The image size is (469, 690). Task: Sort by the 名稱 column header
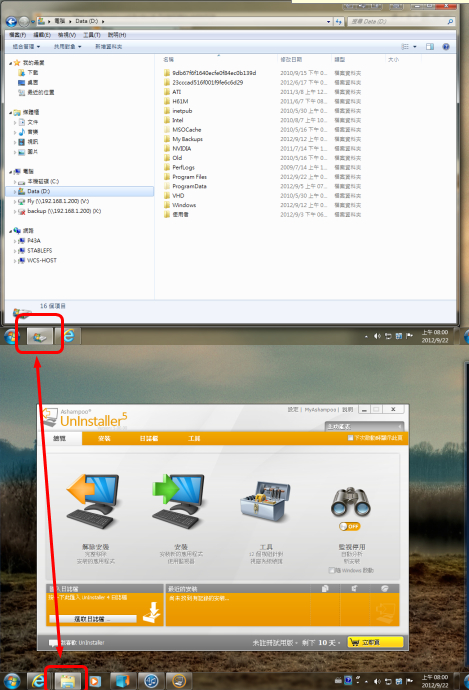pos(169,59)
